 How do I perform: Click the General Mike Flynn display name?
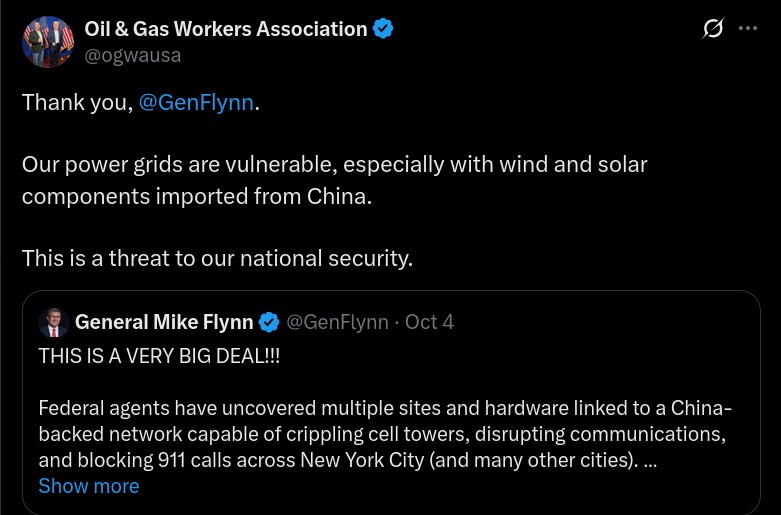pos(165,322)
